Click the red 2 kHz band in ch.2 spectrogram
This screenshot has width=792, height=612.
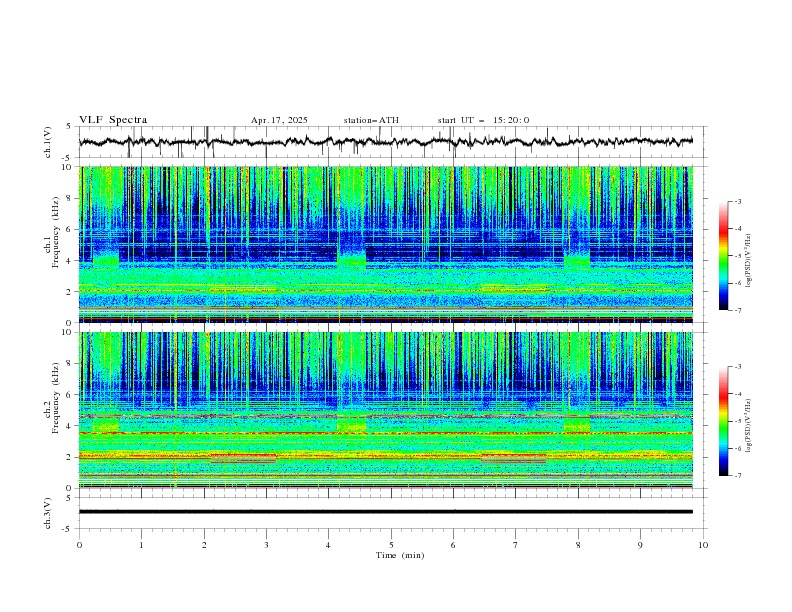coord(386,456)
